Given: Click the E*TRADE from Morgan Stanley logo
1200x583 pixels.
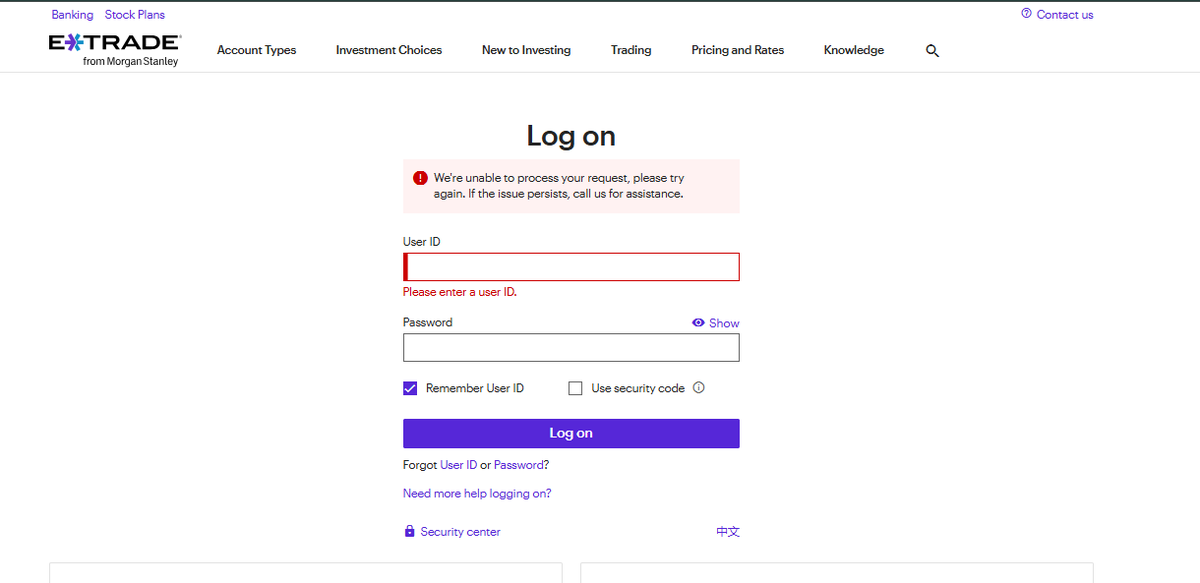Looking at the screenshot, I should [114, 50].
